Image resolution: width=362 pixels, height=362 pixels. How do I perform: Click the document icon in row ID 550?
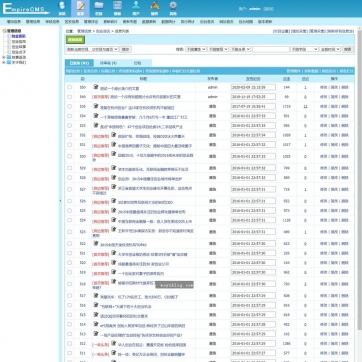[96, 87]
